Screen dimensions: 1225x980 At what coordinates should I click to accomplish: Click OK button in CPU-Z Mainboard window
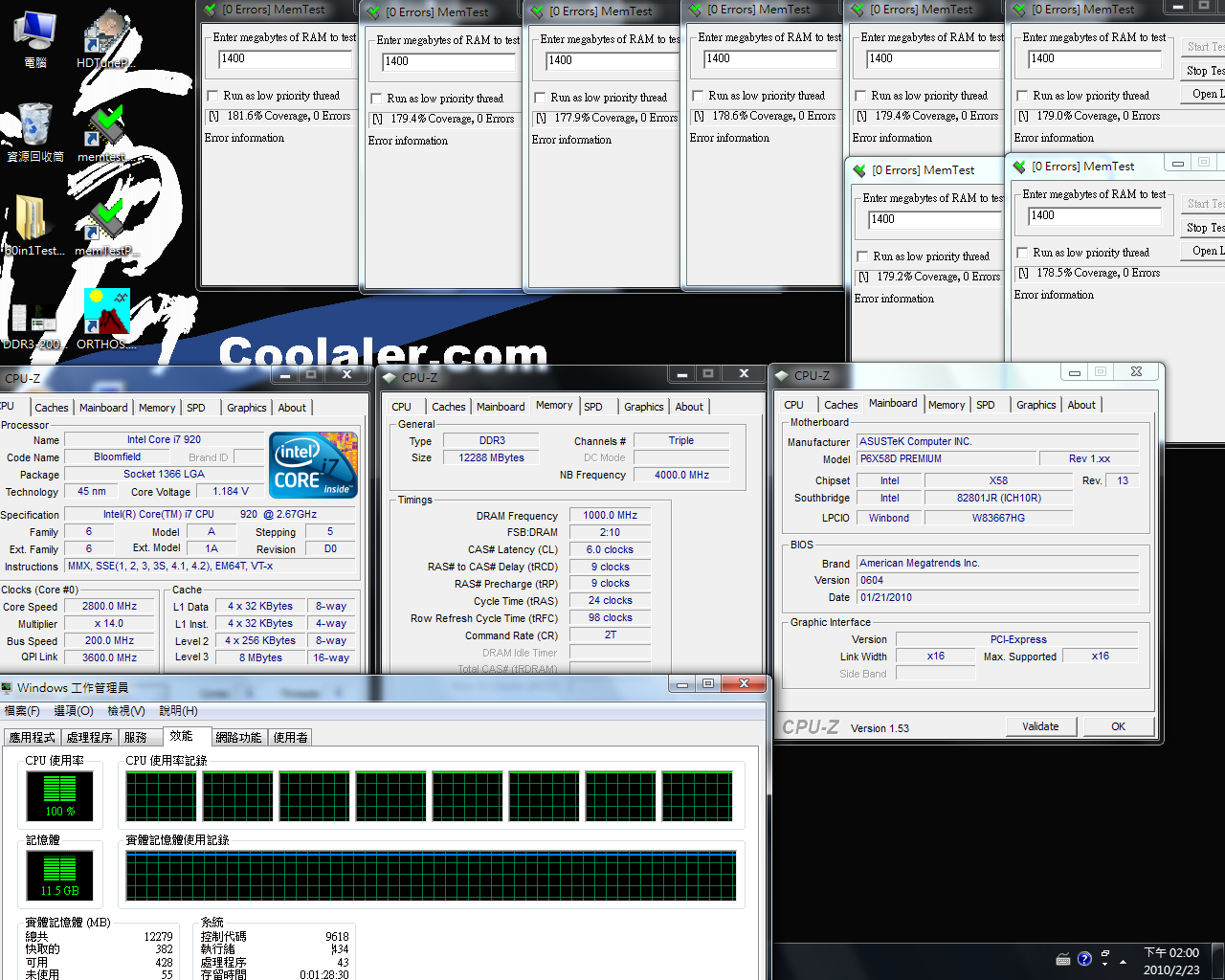click(1118, 726)
